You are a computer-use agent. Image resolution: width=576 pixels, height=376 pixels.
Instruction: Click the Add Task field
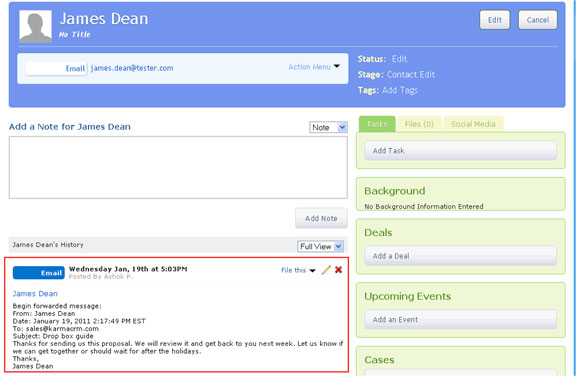pyautogui.click(x=460, y=151)
